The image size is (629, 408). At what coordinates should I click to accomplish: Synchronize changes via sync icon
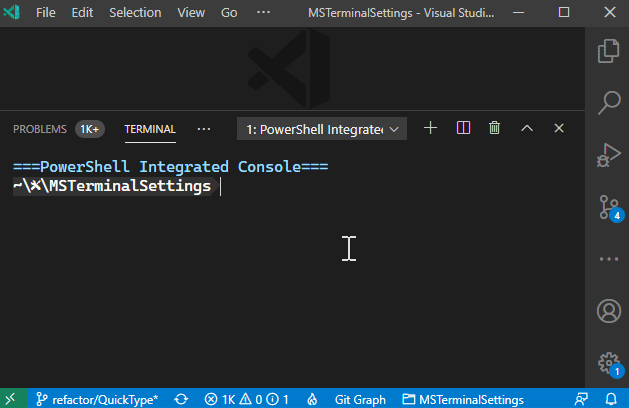tap(181, 400)
